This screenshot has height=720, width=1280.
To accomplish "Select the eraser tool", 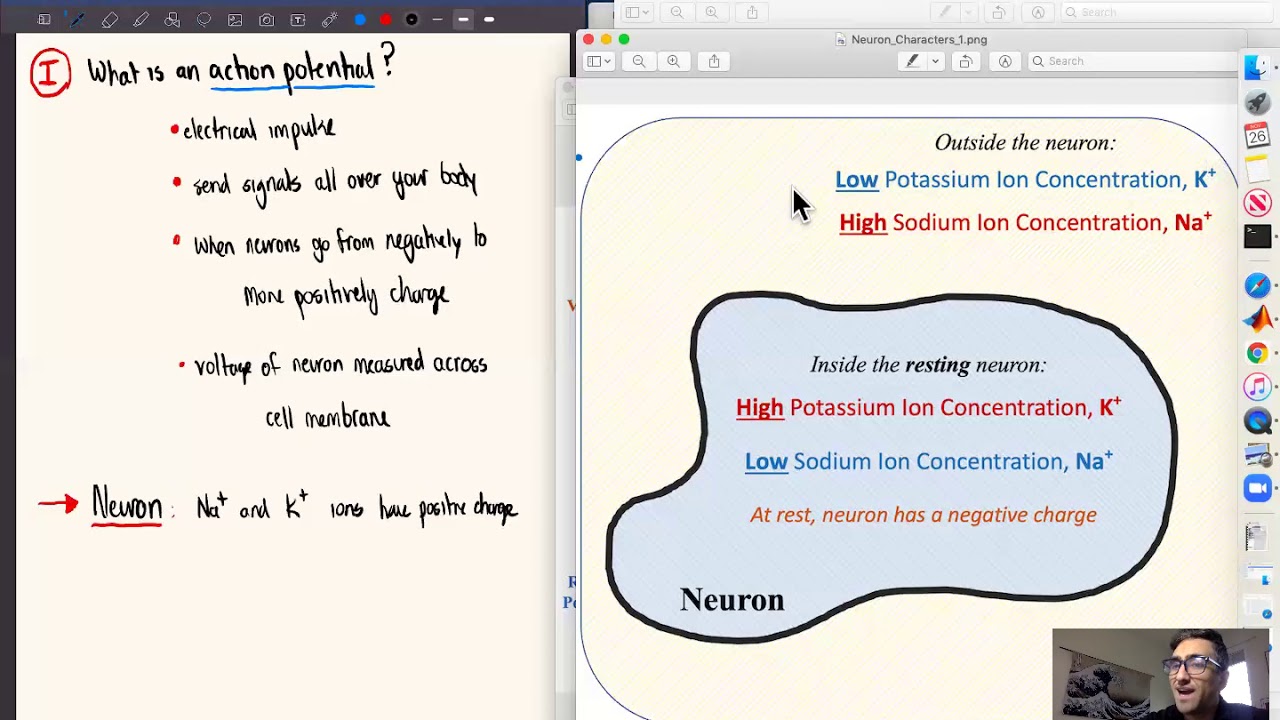I will (110, 19).
